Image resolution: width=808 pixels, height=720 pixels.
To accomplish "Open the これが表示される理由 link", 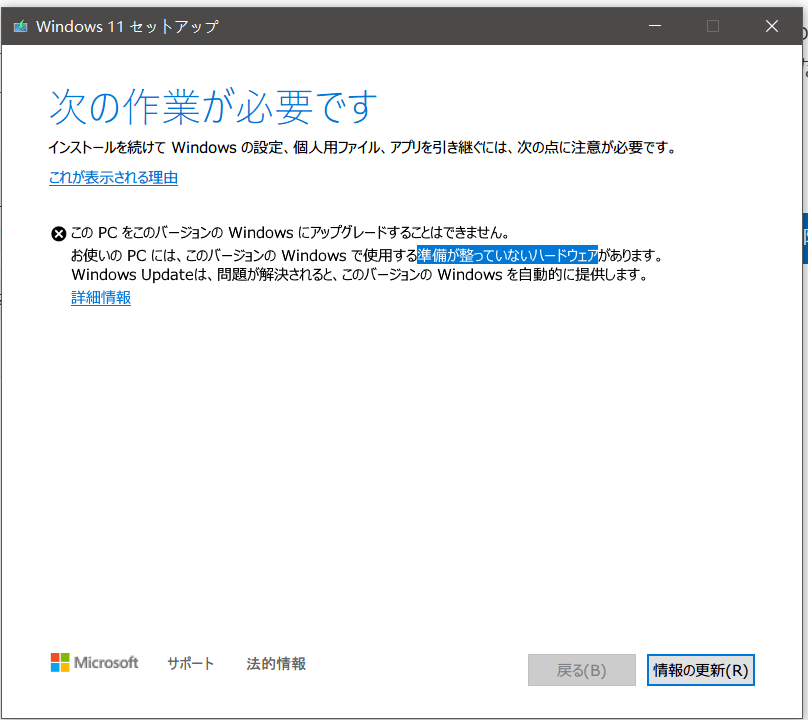I will [x=113, y=178].
